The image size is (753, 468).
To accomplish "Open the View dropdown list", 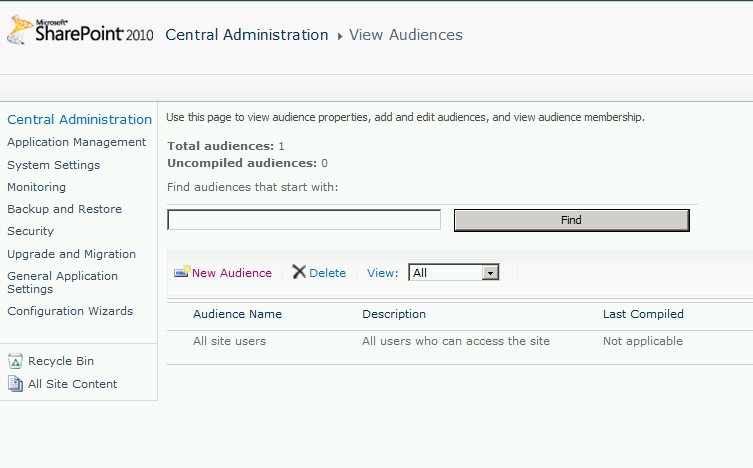I will tap(490, 272).
